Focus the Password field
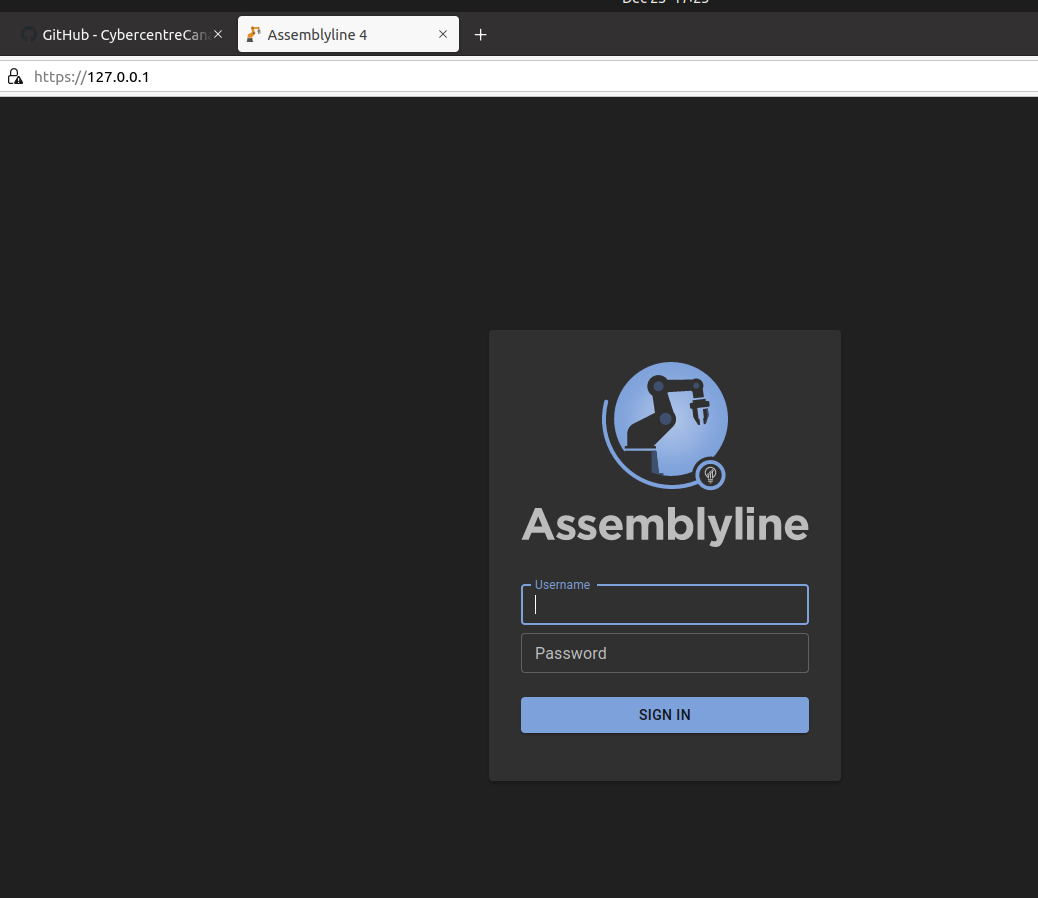 [x=665, y=653]
